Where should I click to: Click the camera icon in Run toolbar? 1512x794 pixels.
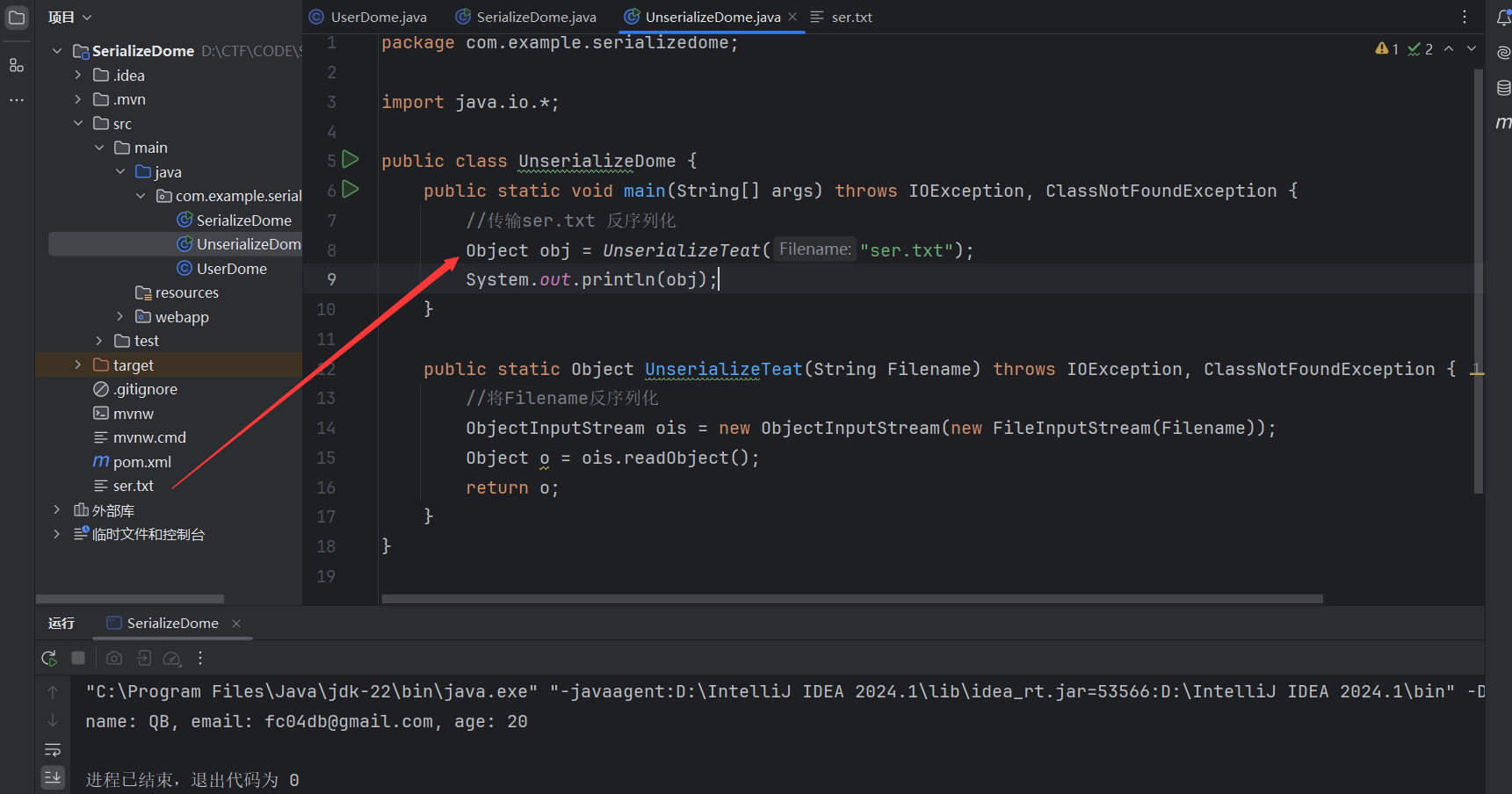click(114, 658)
